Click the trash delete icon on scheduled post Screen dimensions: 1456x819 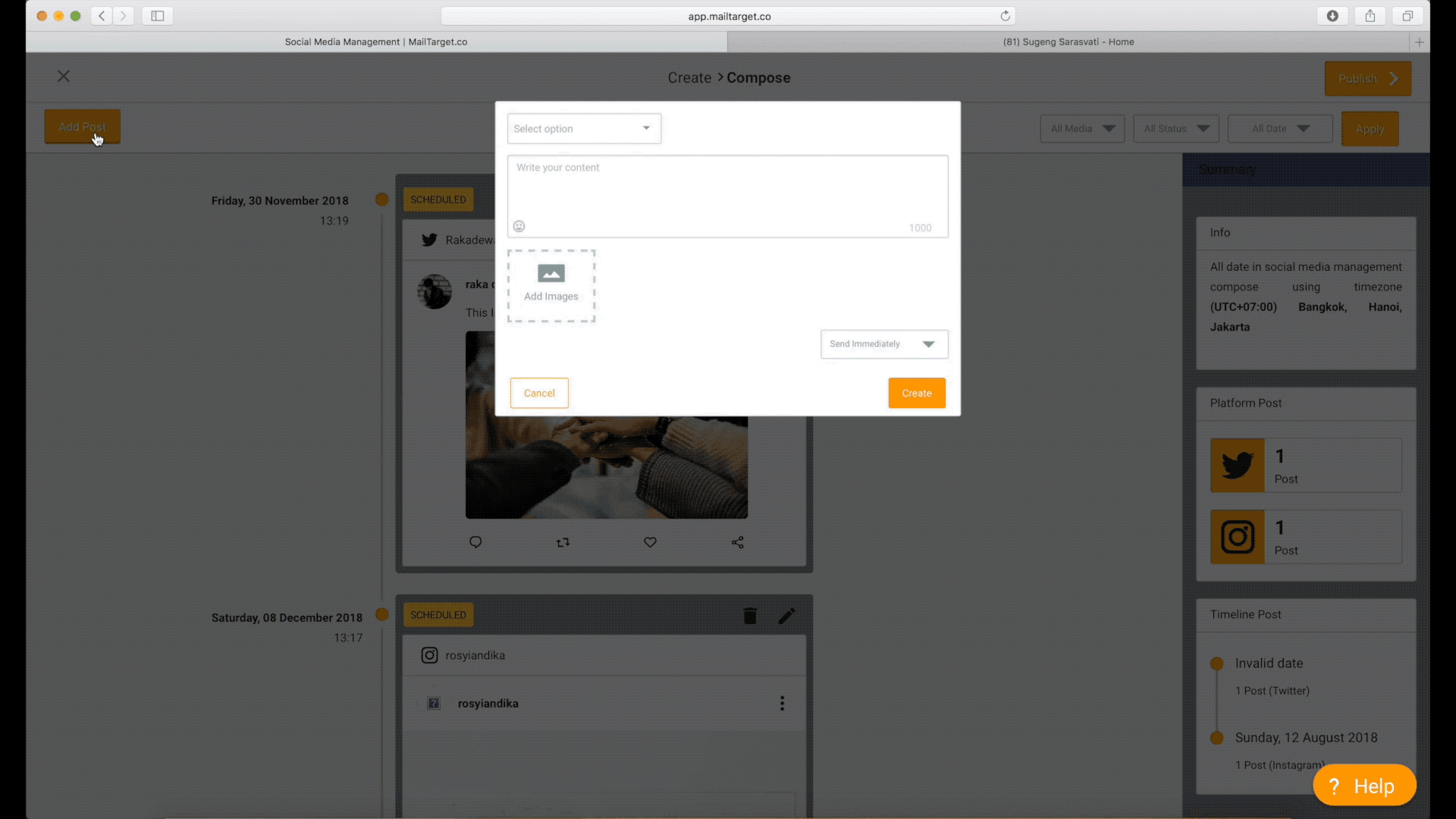coord(750,616)
